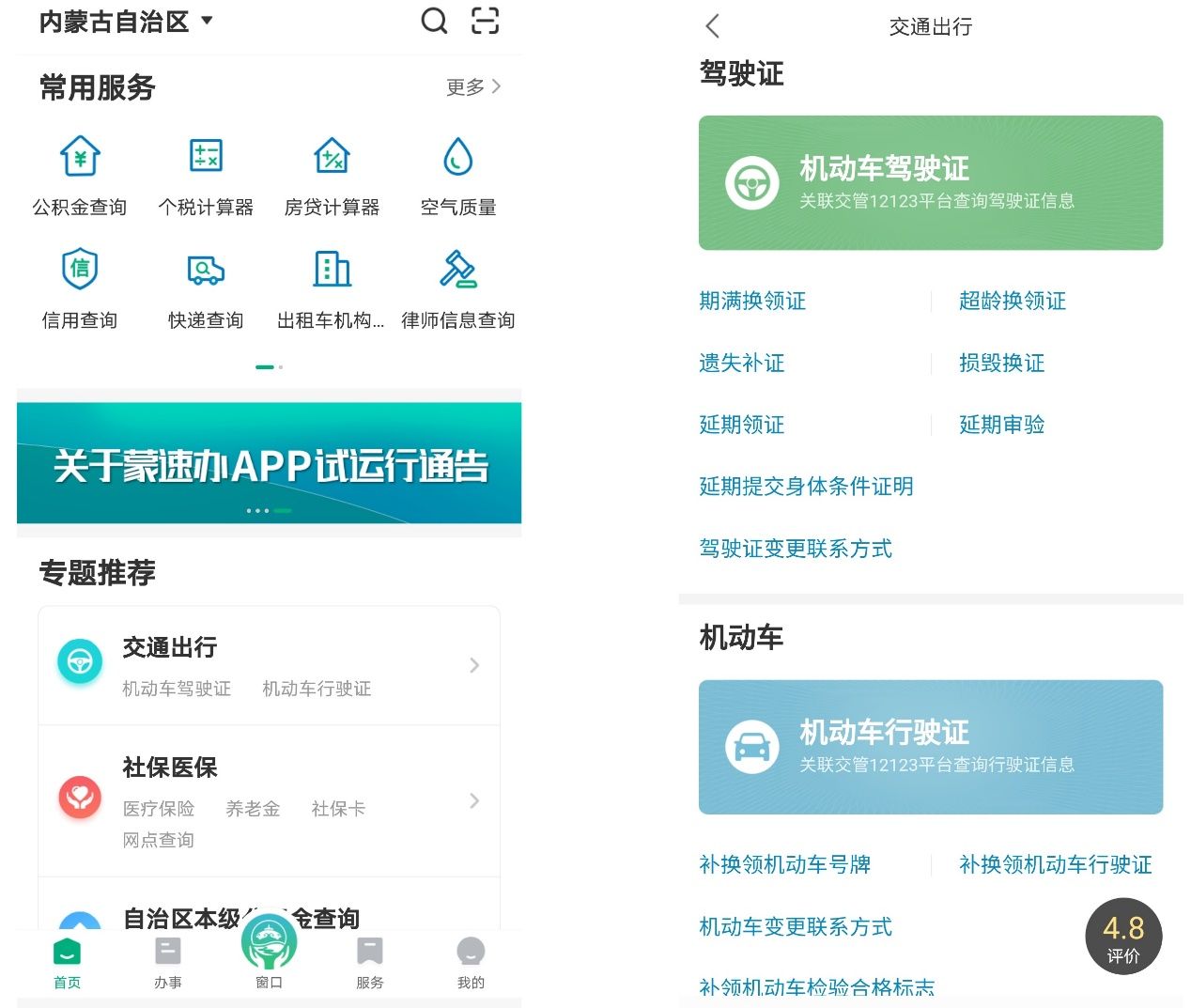Viewport: 1191px width, 1008px height.
Task: Open the 房贷计算器 mortgage calculator icon
Action: point(332,157)
